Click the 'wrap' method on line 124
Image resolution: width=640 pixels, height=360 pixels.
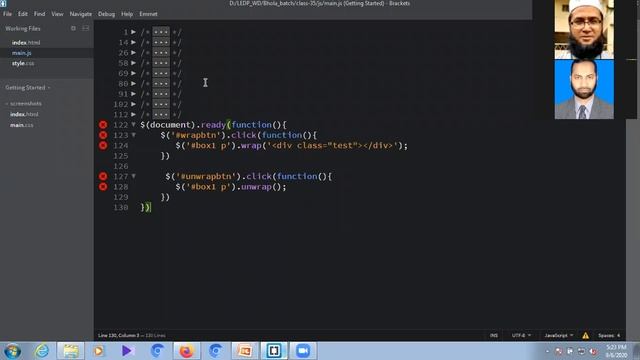tap(251, 145)
